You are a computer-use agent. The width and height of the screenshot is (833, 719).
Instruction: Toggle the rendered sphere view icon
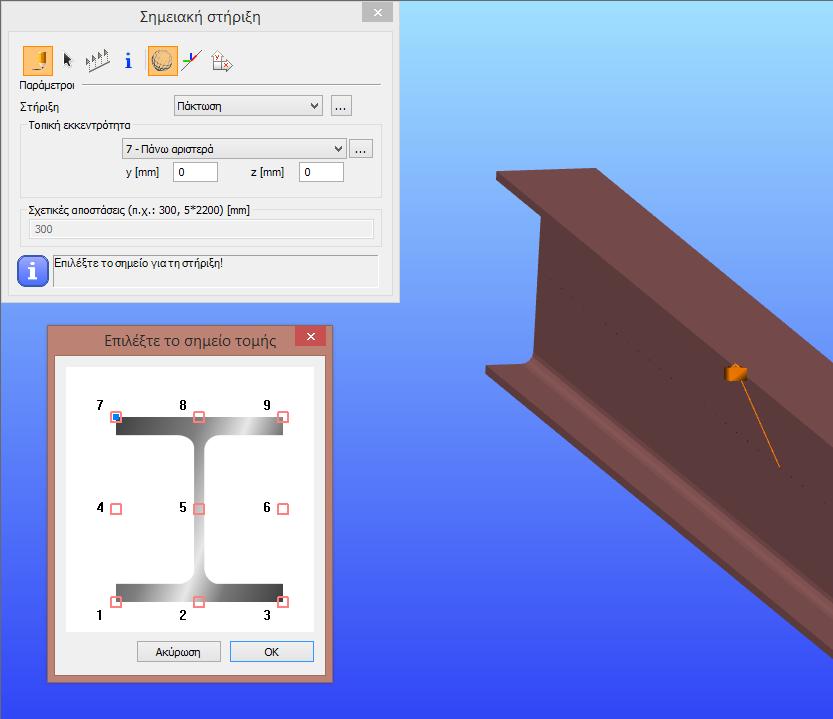pyautogui.click(x=163, y=61)
